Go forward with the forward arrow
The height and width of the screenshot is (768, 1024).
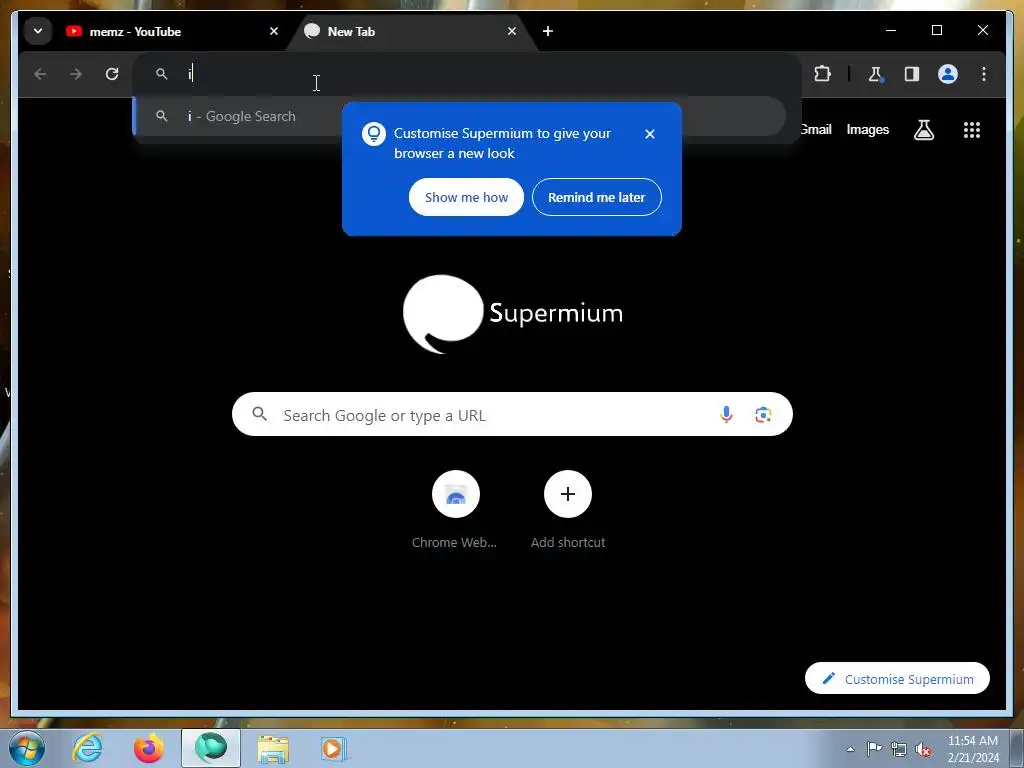click(x=76, y=74)
